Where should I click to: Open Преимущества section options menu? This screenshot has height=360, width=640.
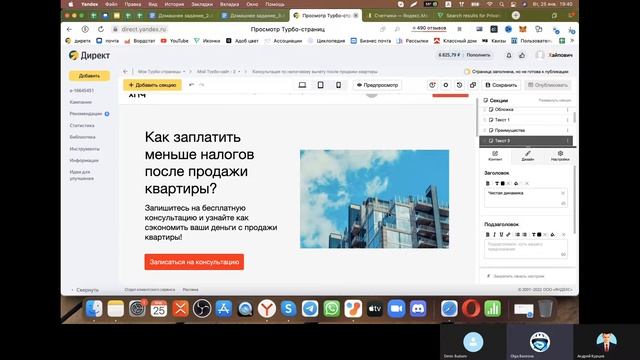(567, 130)
